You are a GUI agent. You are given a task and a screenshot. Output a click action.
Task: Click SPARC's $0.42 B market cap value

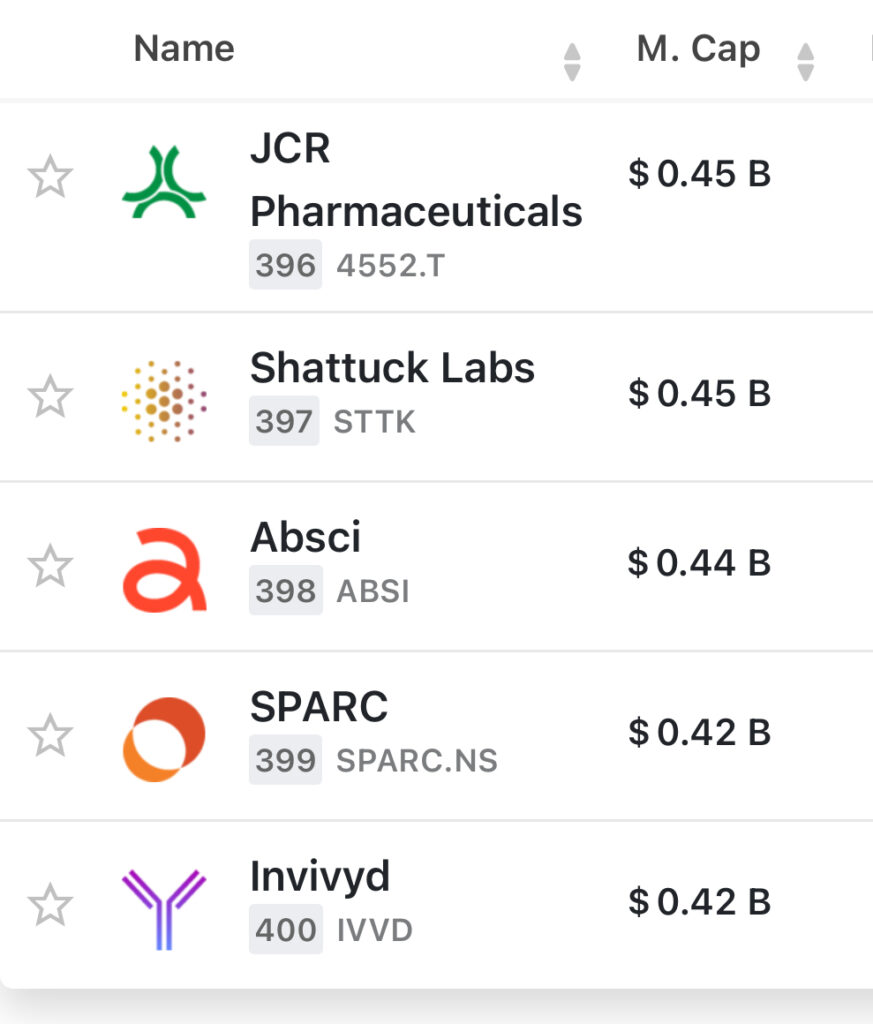pos(699,733)
